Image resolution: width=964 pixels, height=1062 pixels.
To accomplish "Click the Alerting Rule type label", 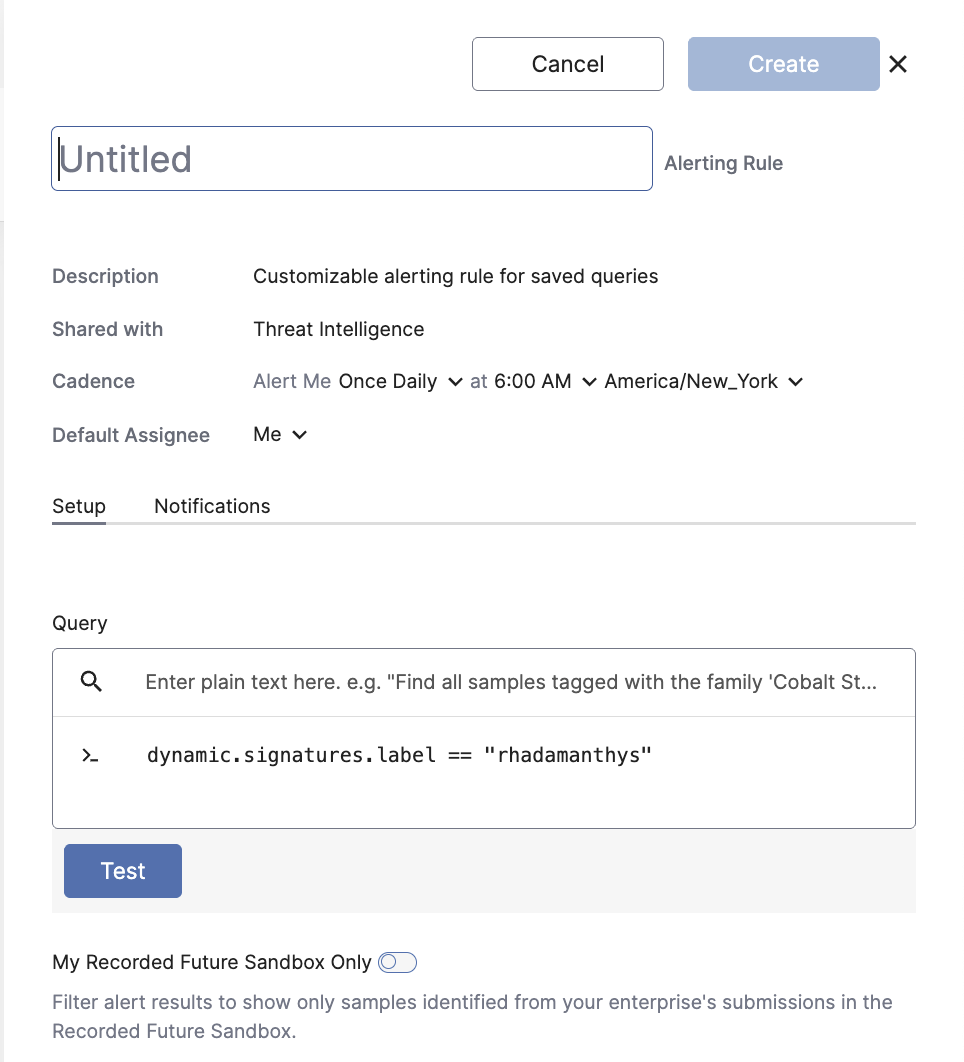I will coord(723,163).
